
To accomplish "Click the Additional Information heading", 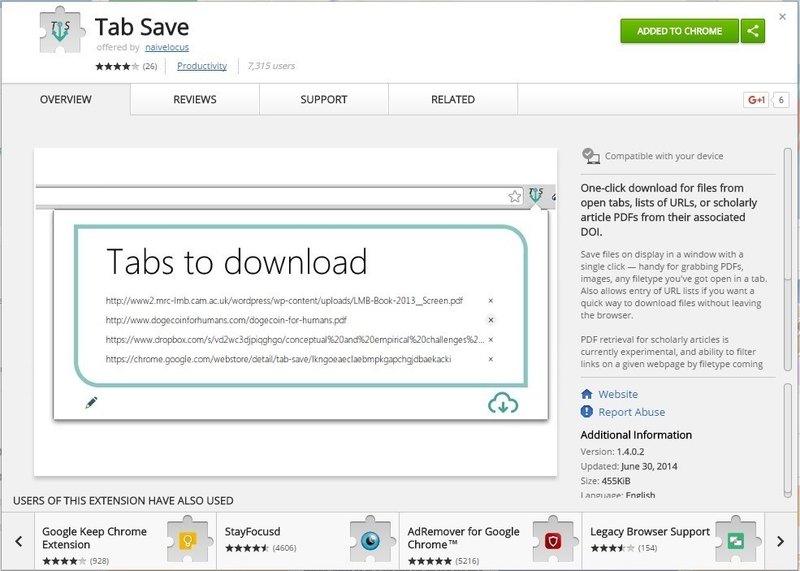I will point(636,435).
